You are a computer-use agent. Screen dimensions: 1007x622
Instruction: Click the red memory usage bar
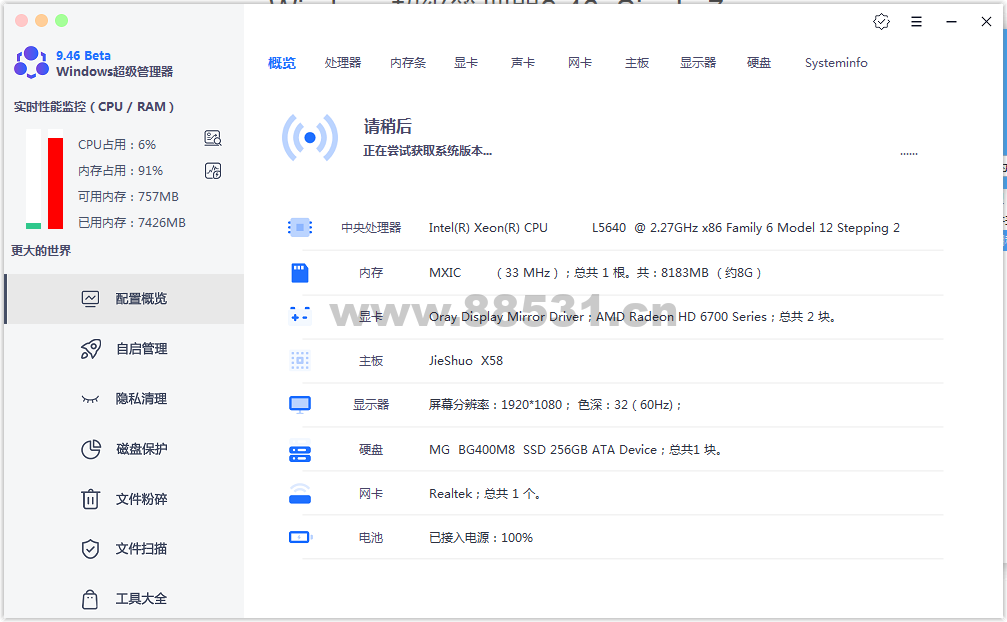(x=55, y=184)
